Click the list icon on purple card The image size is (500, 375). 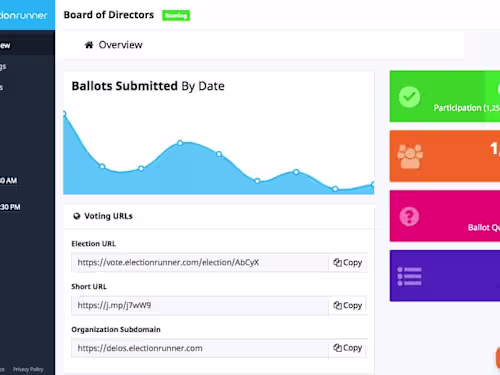(x=409, y=276)
